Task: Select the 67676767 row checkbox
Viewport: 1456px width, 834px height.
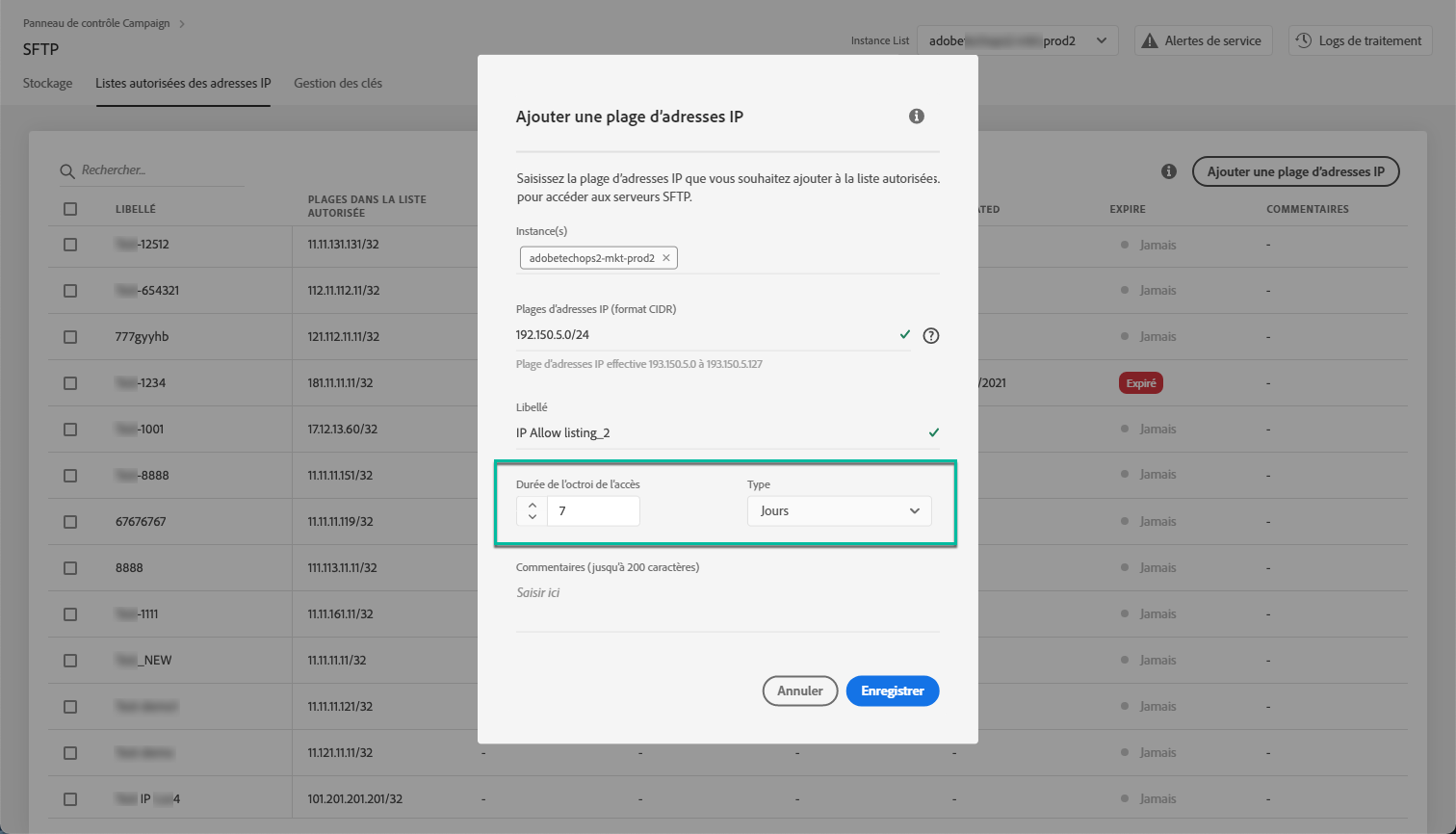Action: 70,522
